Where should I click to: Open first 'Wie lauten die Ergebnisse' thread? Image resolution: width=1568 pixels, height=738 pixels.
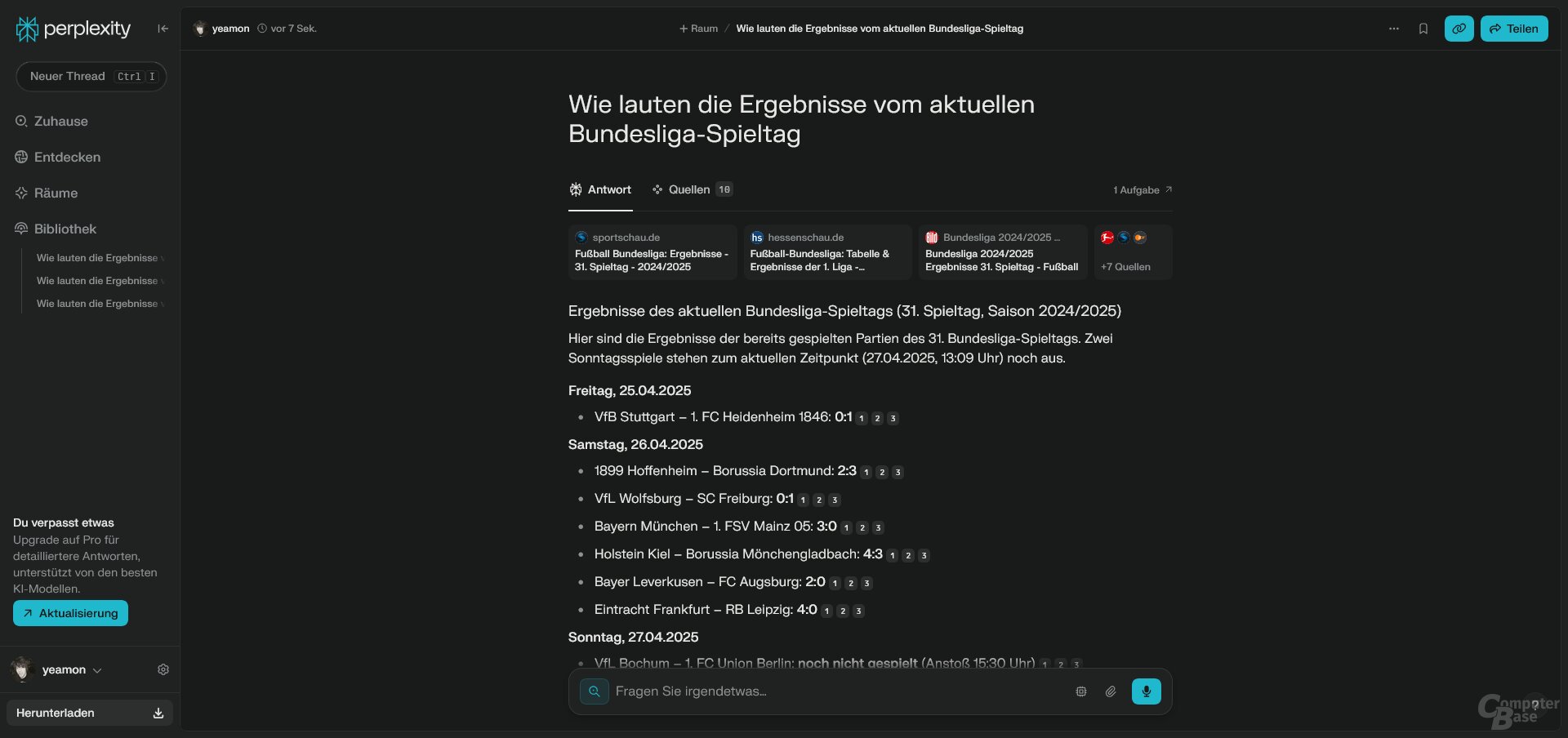pyautogui.click(x=100, y=258)
